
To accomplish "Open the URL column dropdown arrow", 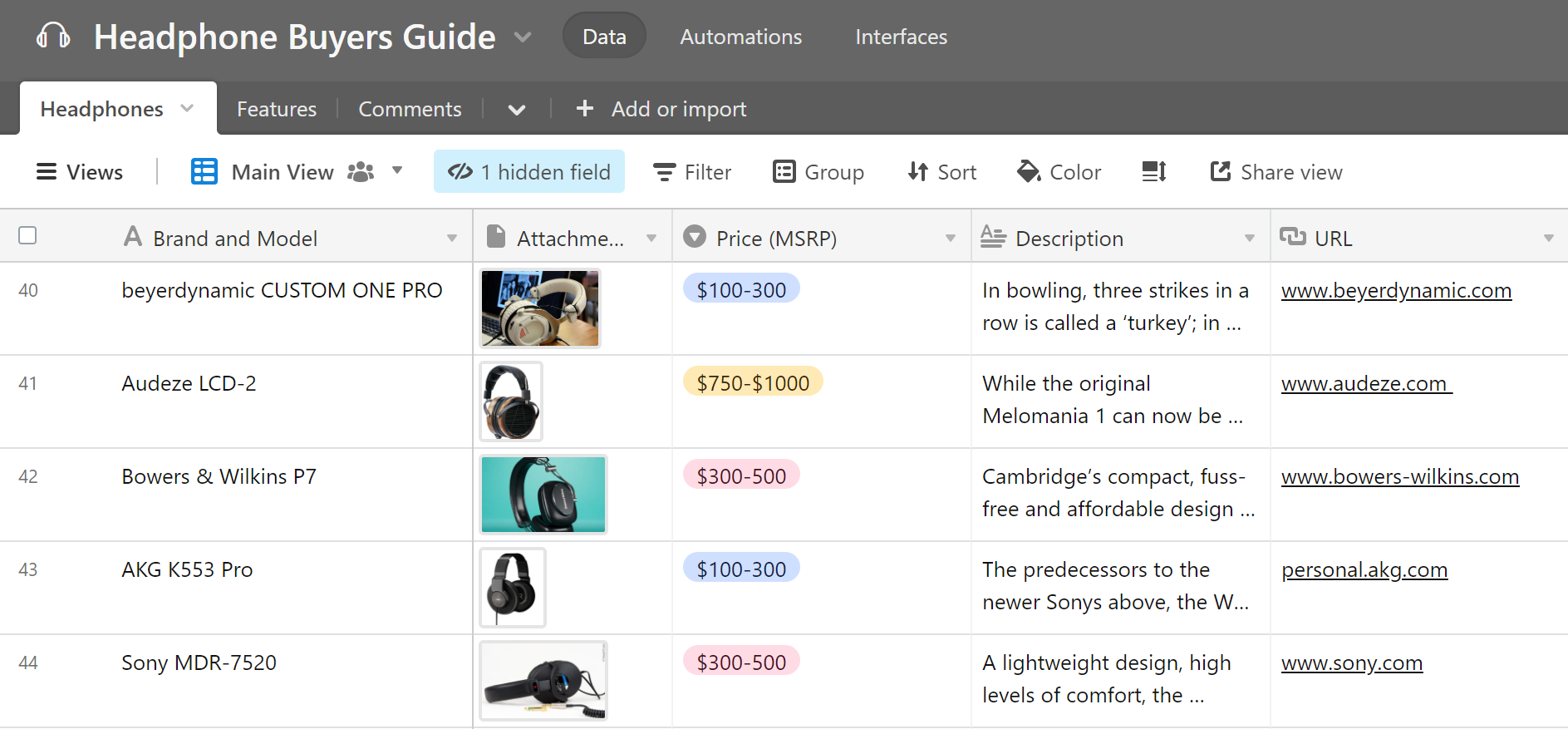I will click(1549, 238).
